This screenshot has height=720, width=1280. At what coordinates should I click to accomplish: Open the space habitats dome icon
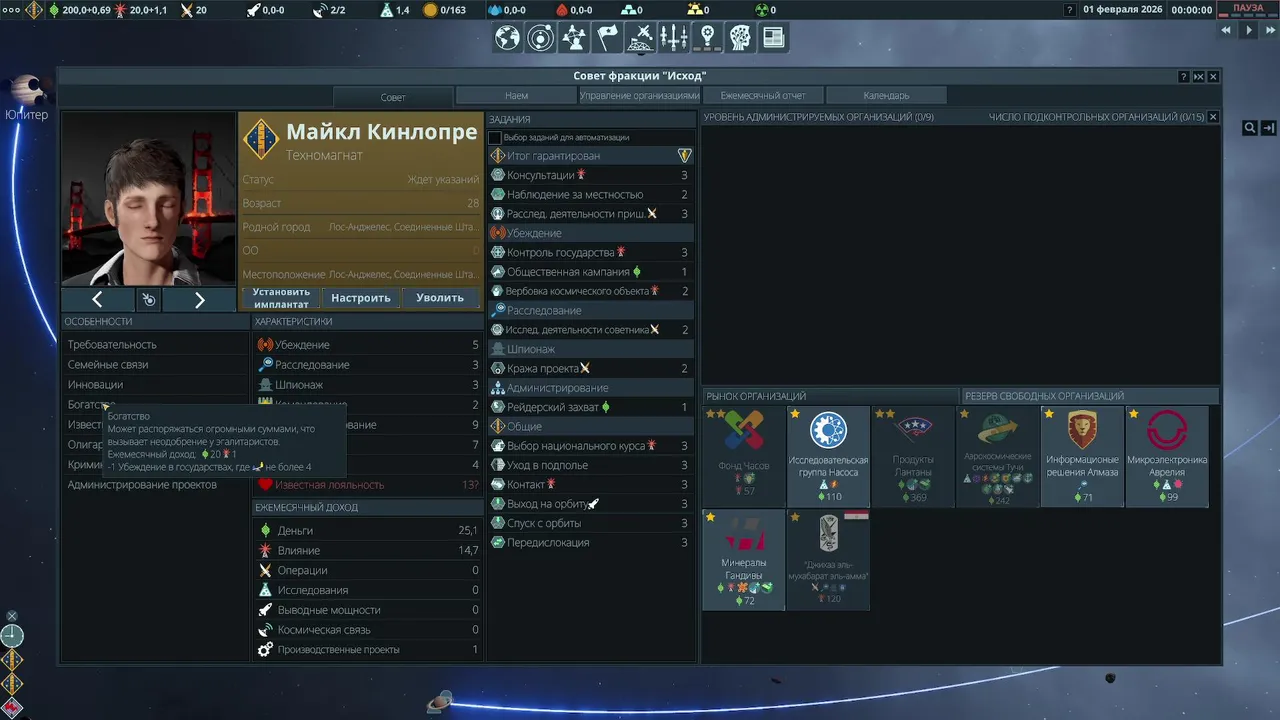pyautogui.click(x=640, y=38)
